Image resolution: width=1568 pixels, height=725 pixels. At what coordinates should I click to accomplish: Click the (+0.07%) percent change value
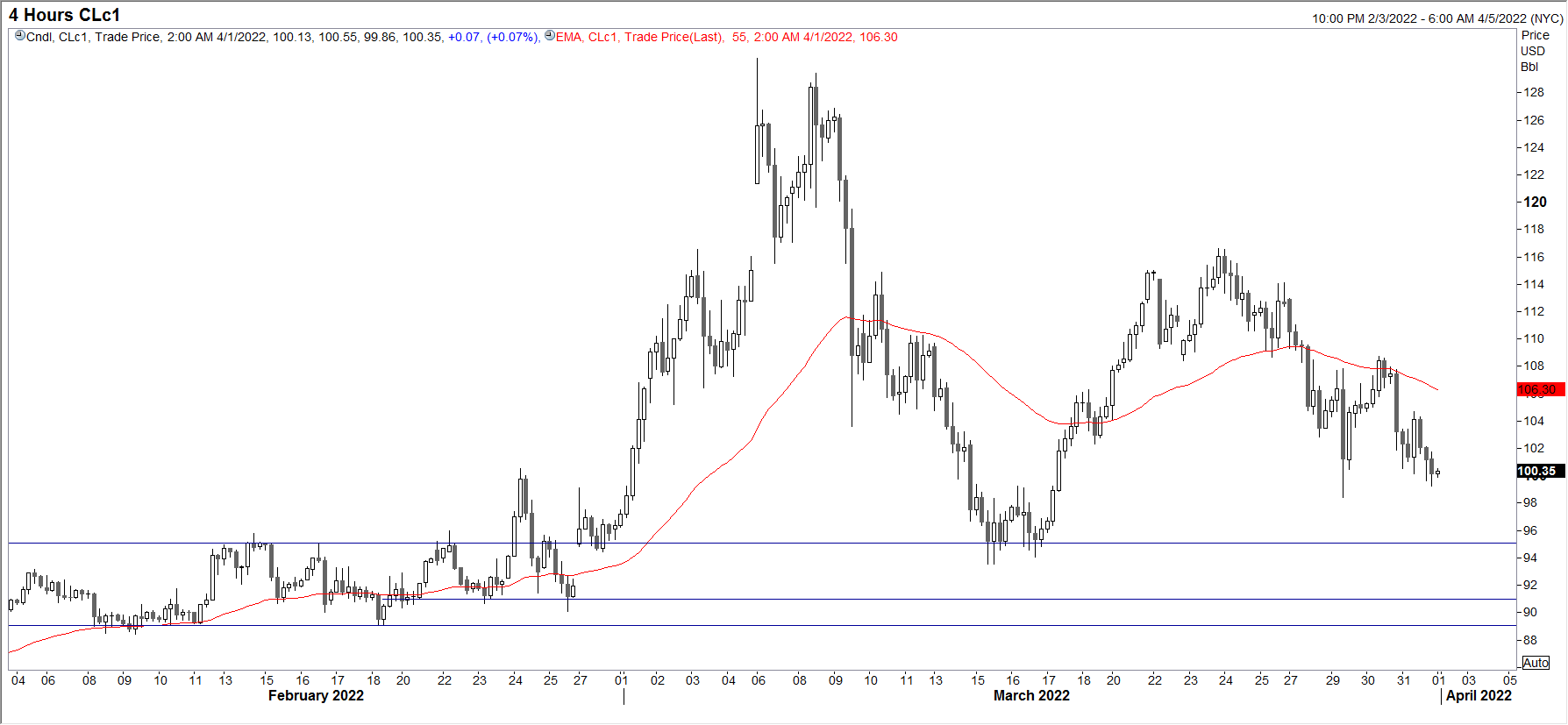click(x=513, y=37)
